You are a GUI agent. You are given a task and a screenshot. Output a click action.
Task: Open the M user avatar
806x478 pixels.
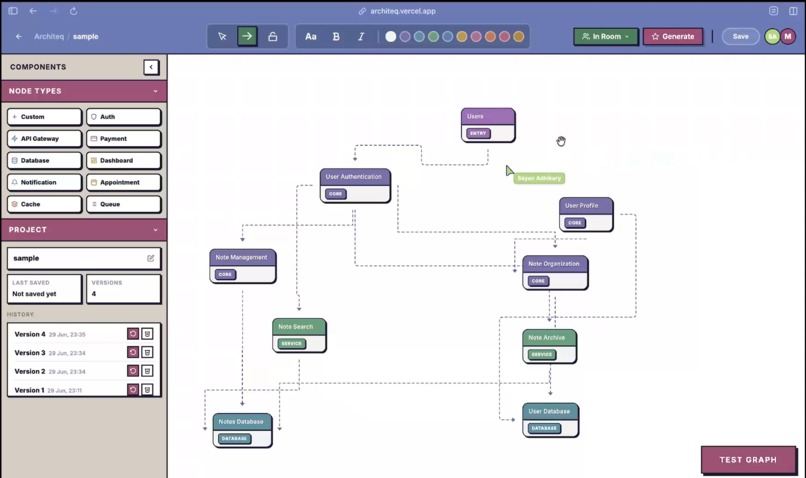click(x=787, y=36)
